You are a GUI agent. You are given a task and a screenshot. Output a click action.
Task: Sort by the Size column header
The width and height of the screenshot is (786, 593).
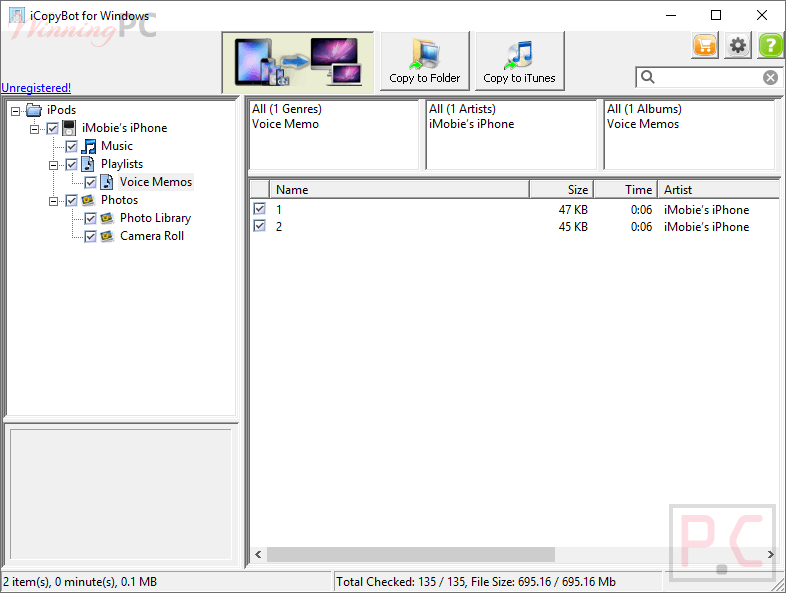561,189
